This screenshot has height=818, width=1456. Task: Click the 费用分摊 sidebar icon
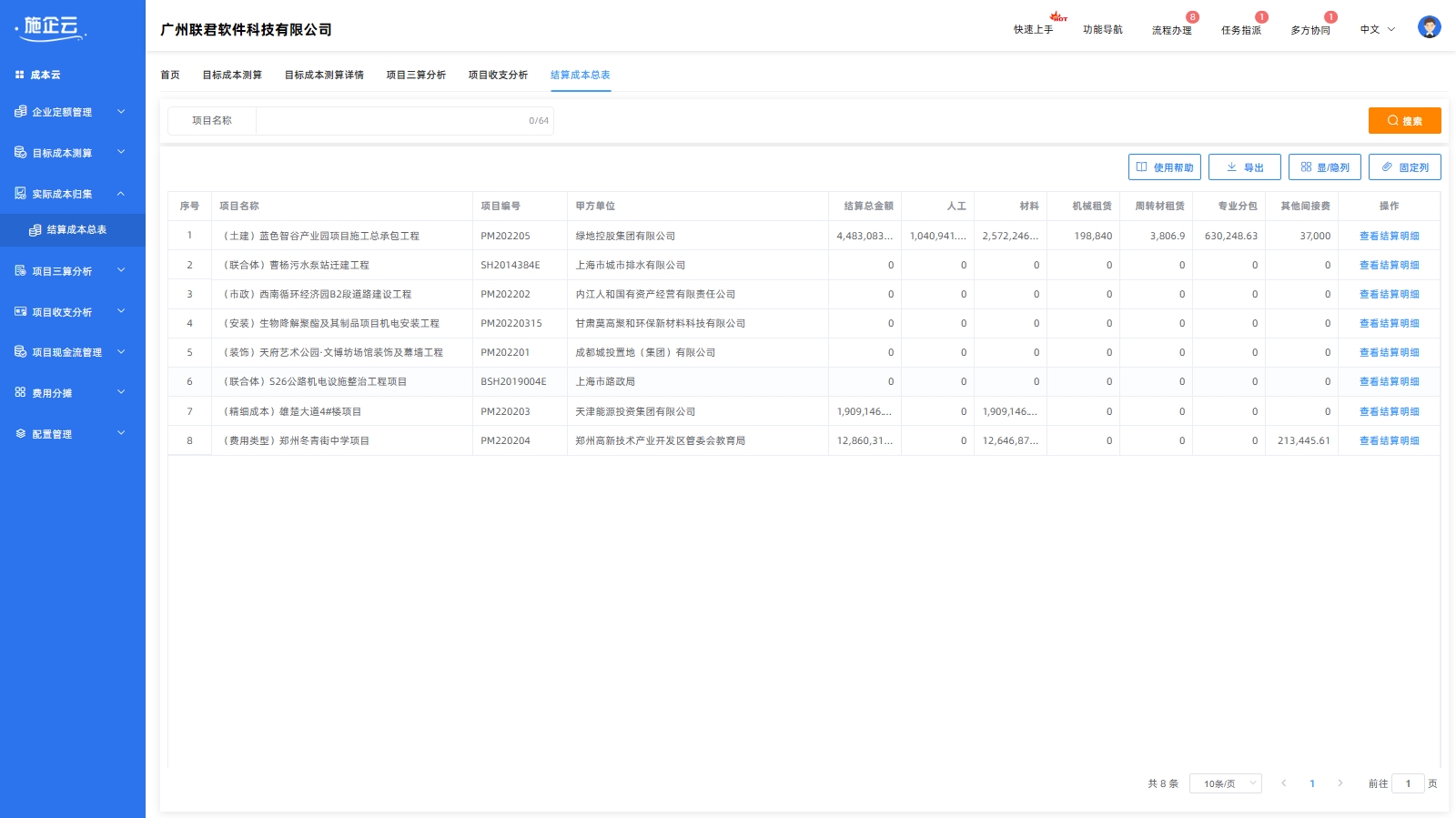pyautogui.click(x=20, y=393)
